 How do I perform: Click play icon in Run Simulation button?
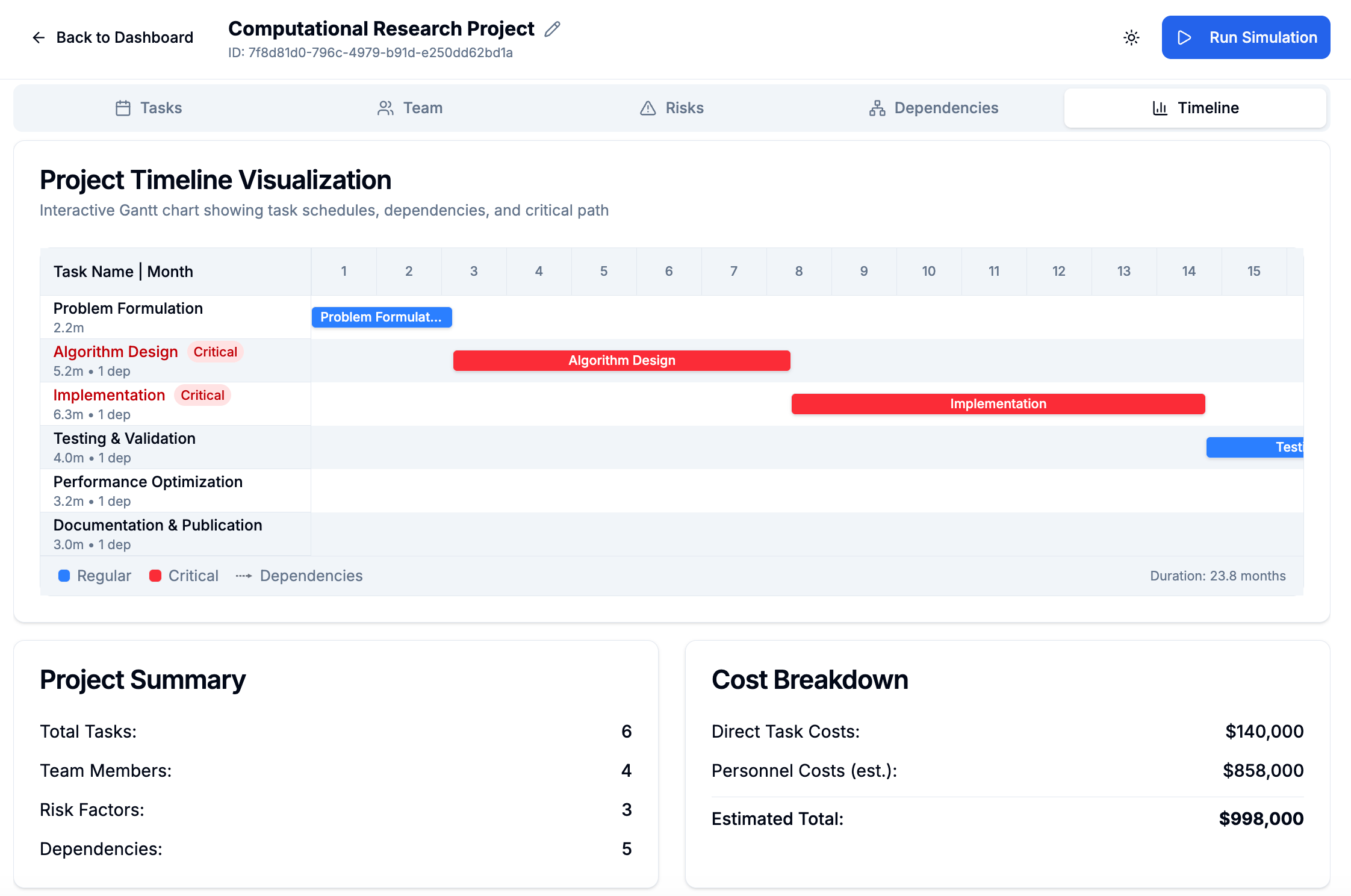(x=1184, y=37)
